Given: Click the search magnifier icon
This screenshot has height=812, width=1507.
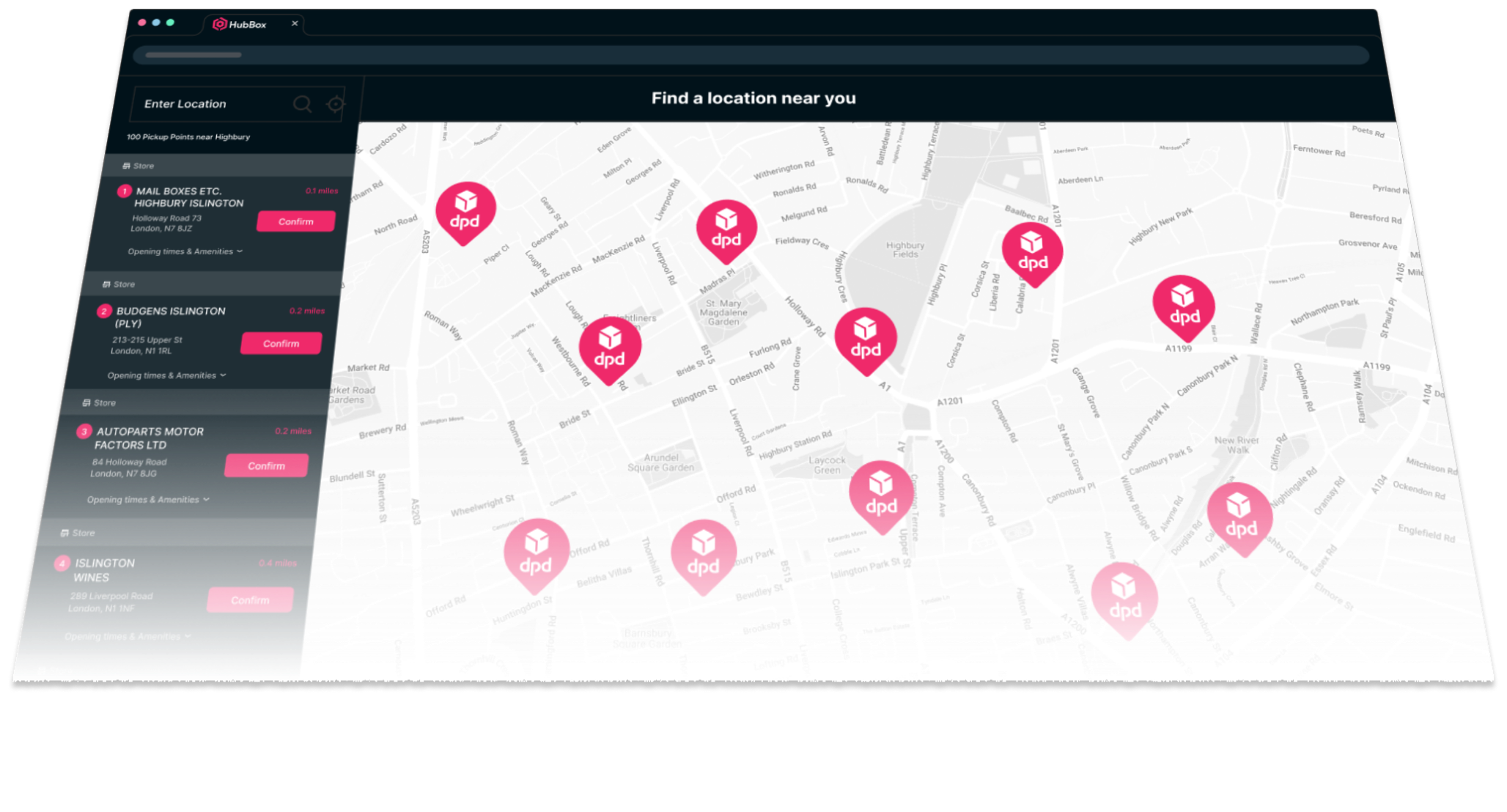Looking at the screenshot, I should pos(302,104).
